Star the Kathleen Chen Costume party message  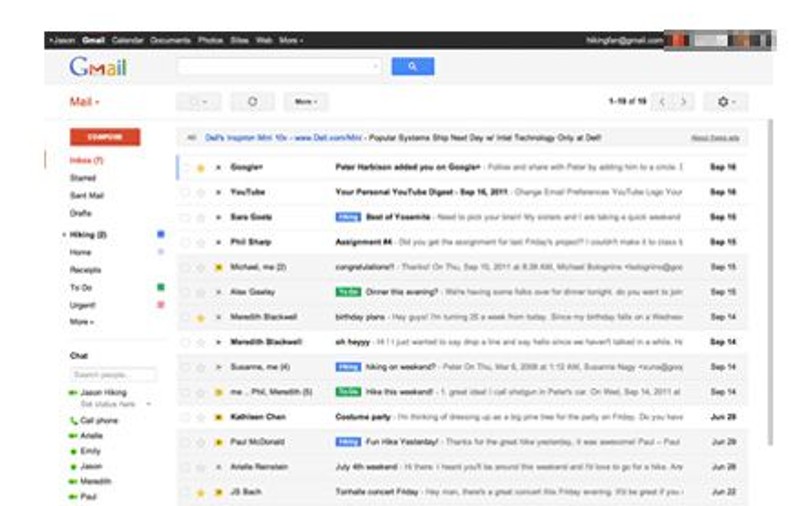(201, 418)
